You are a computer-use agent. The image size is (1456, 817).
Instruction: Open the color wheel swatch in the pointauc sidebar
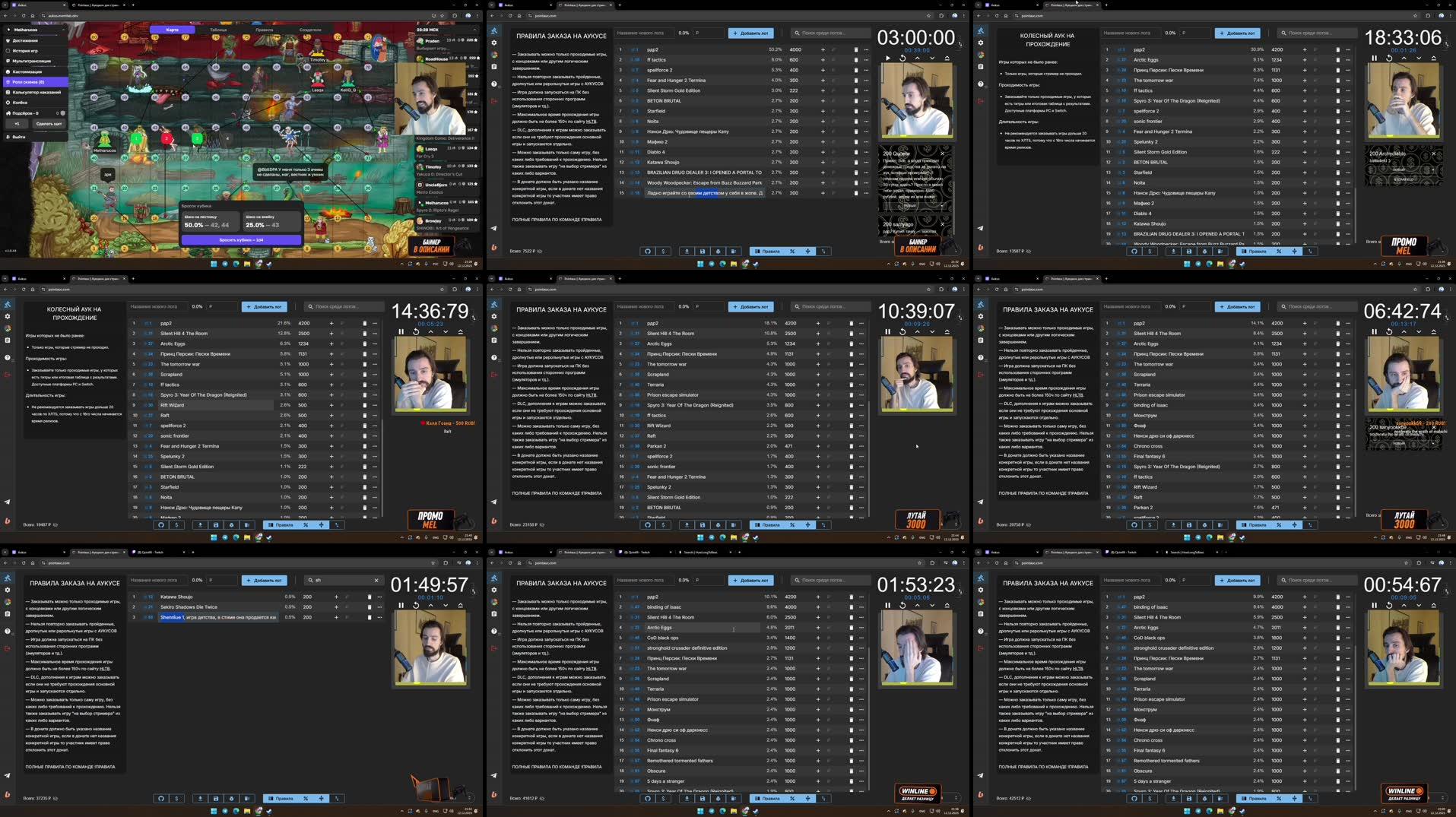coord(494,54)
